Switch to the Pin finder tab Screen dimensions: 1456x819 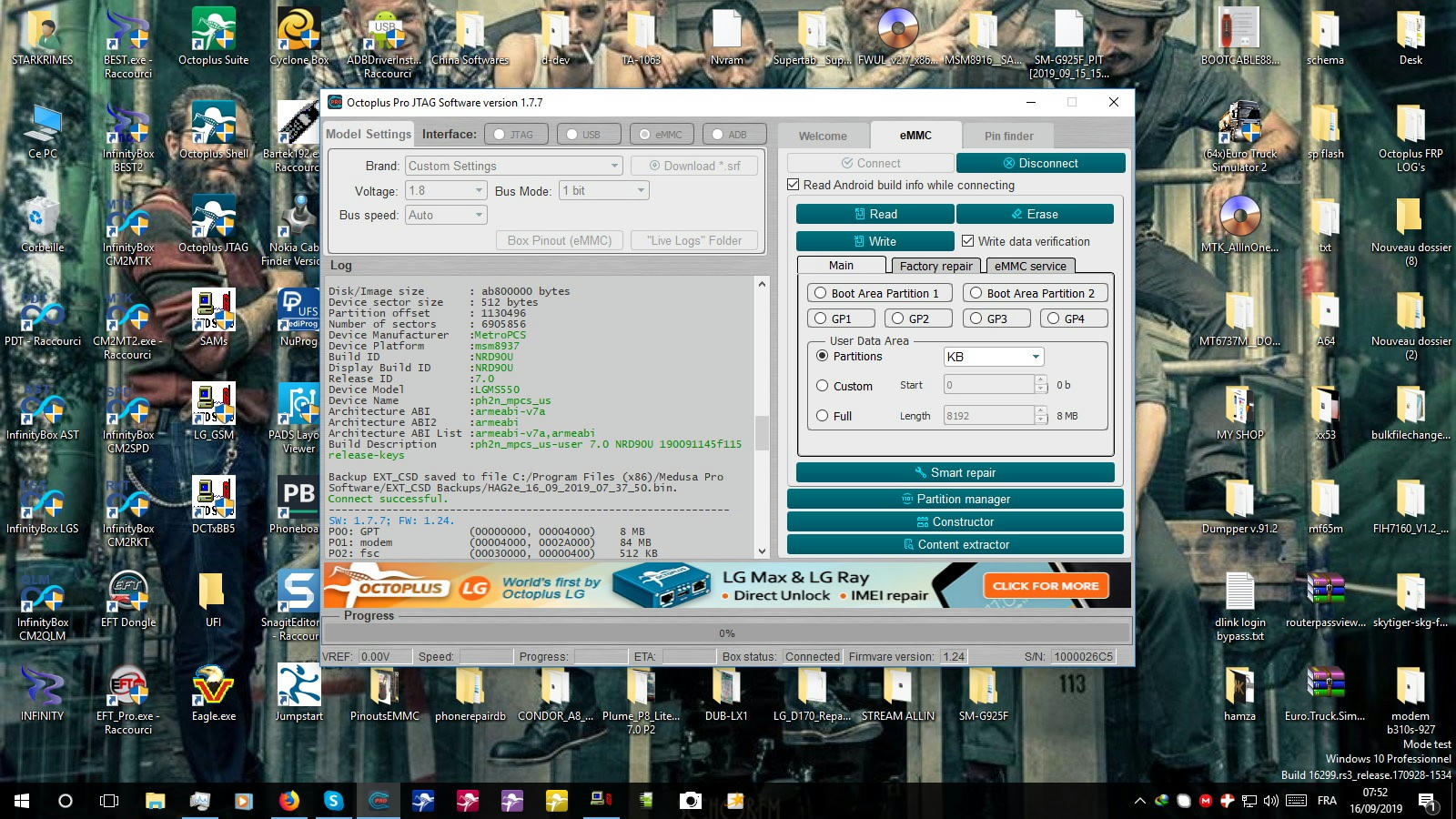[x=1008, y=136]
